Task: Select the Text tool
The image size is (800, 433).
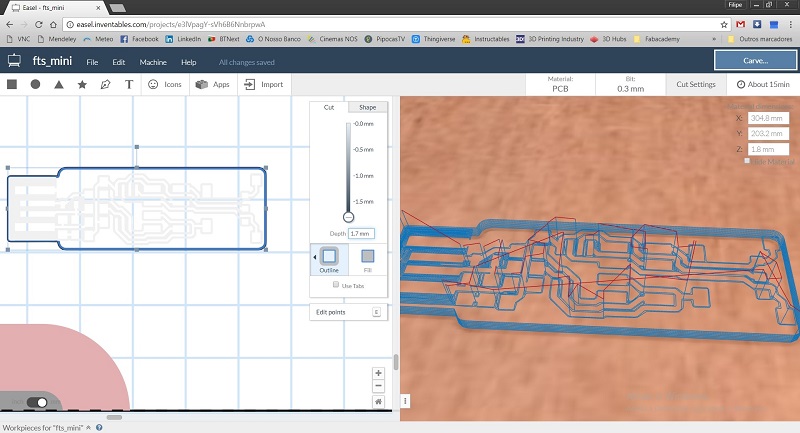Action: click(129, 84)
